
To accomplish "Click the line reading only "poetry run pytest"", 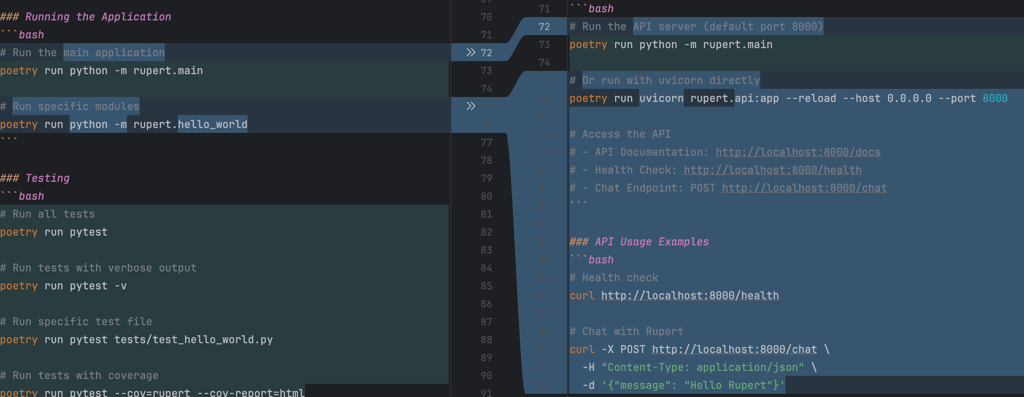I will [x=54, y=232].
